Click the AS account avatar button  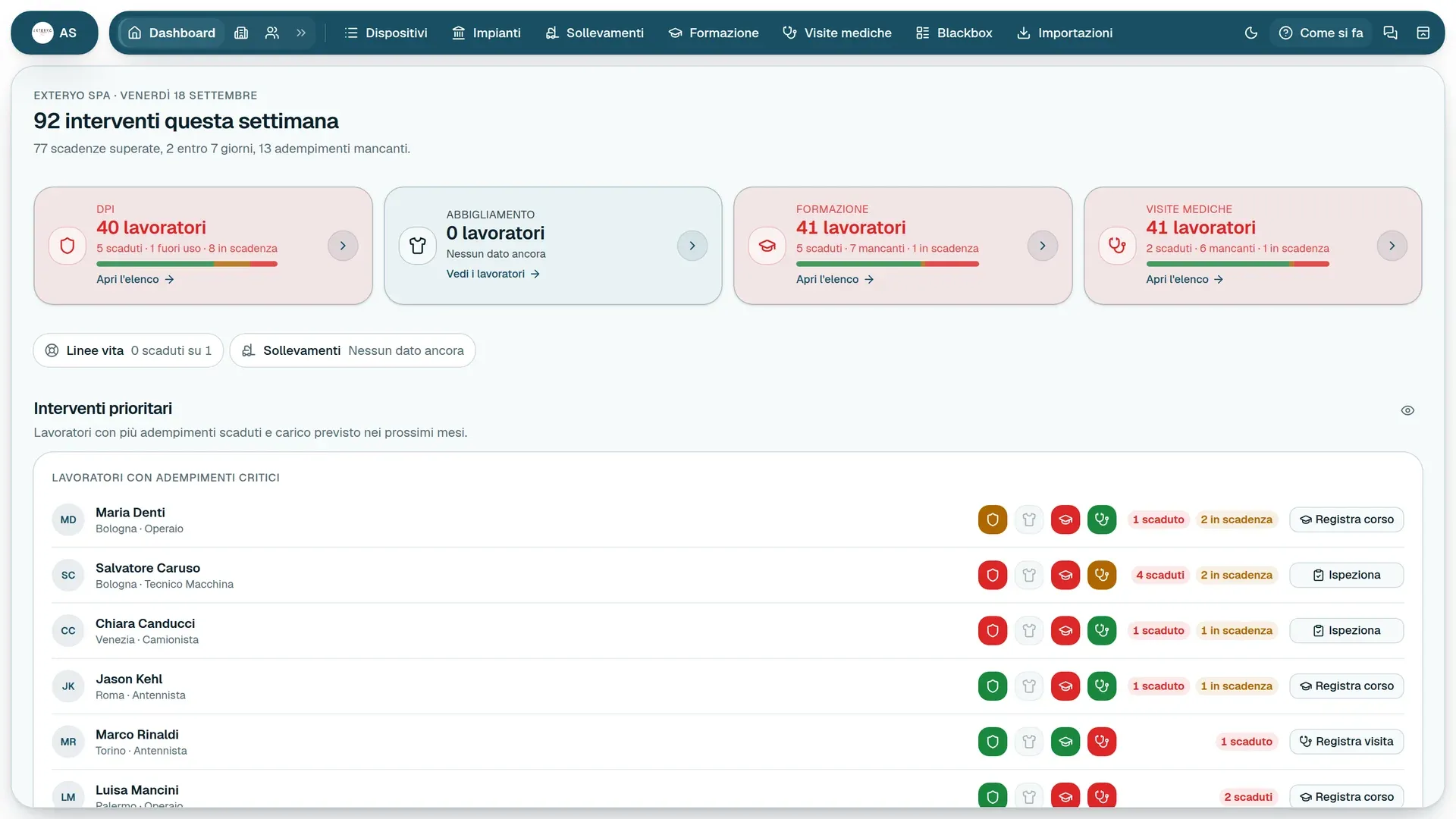pyautogui.click(x=55, y=33)
